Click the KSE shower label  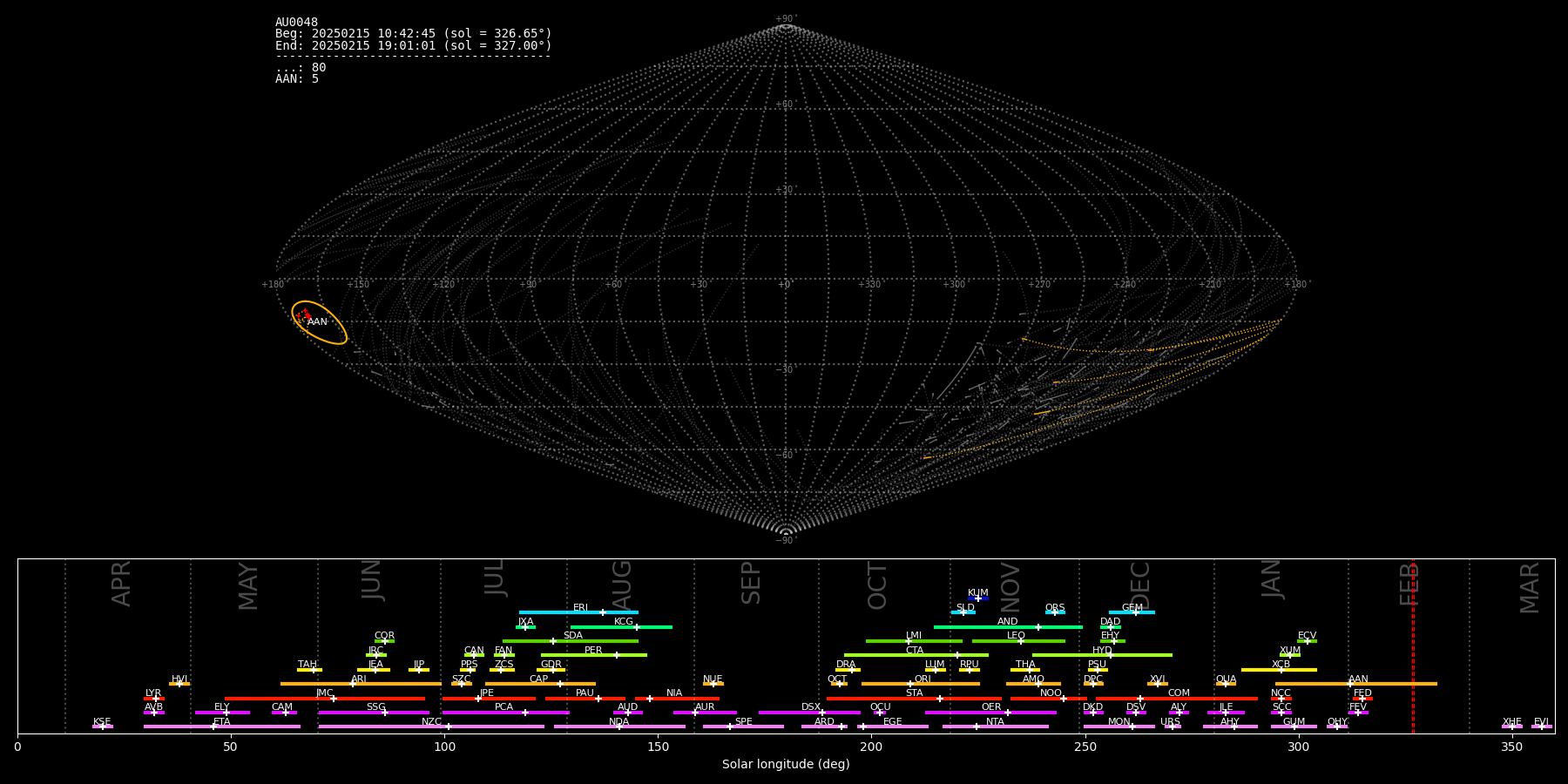pos(102,722)
